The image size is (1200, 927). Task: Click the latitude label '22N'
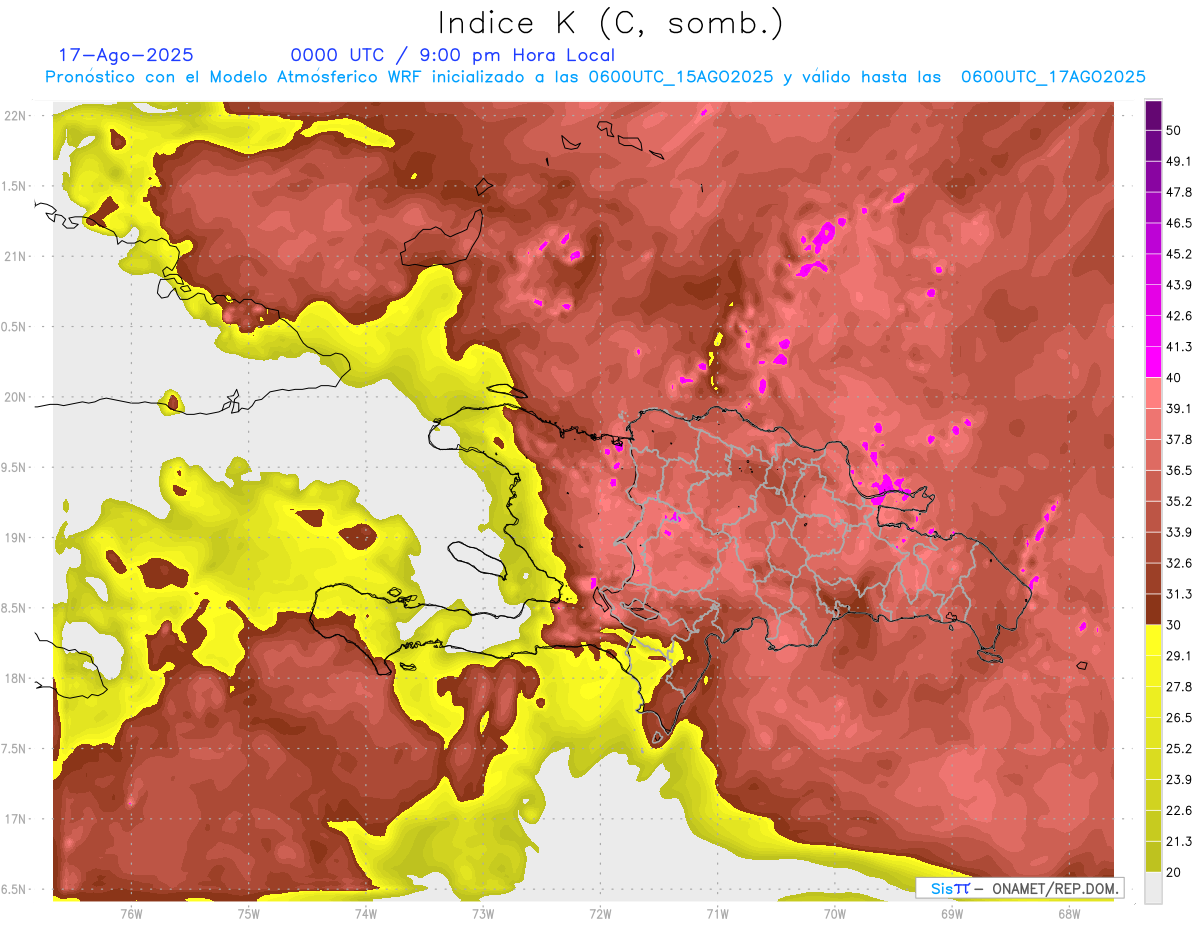(15, 115)
